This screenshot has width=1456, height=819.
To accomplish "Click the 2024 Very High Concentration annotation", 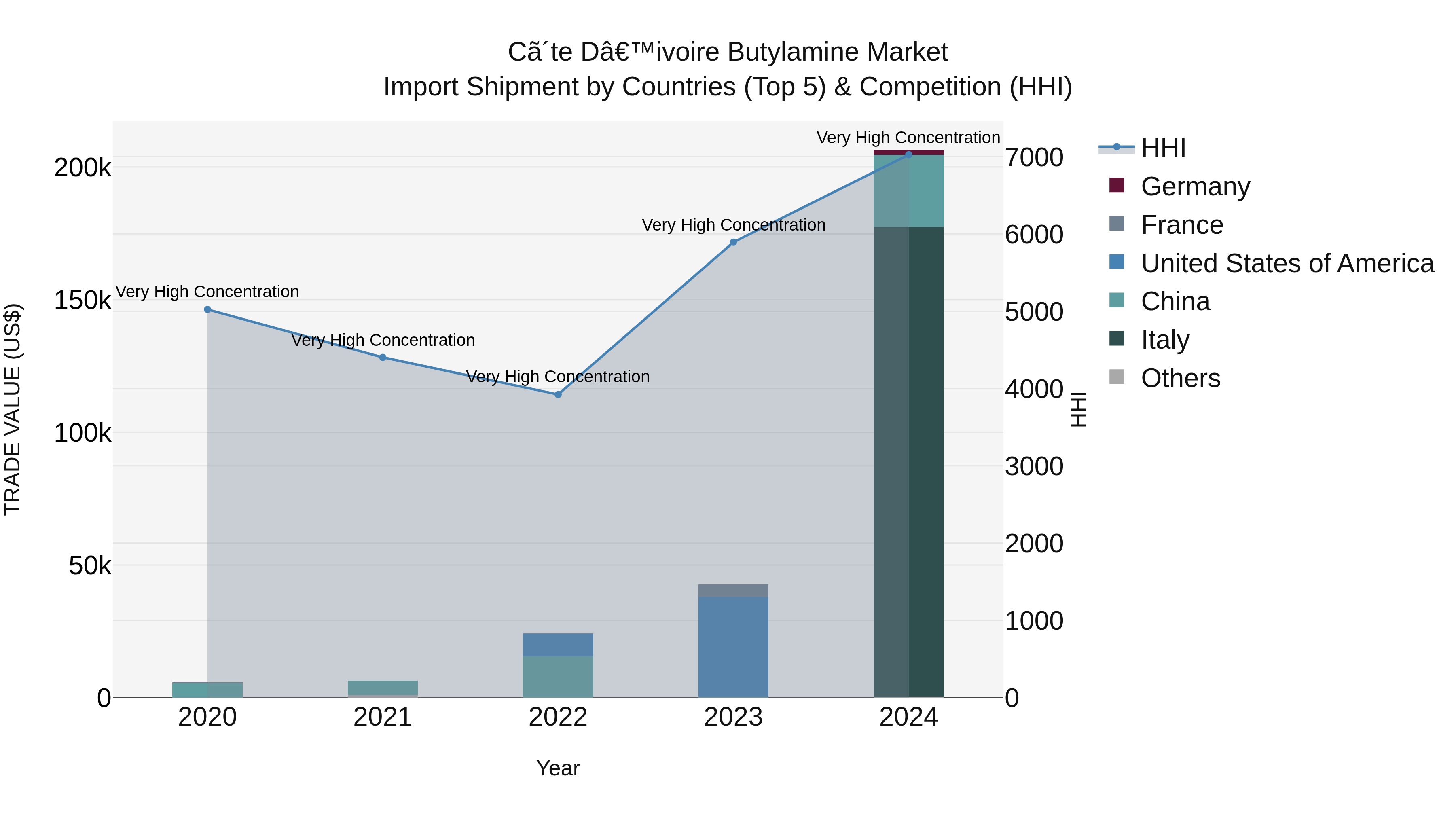I will [x=908, y=138].
